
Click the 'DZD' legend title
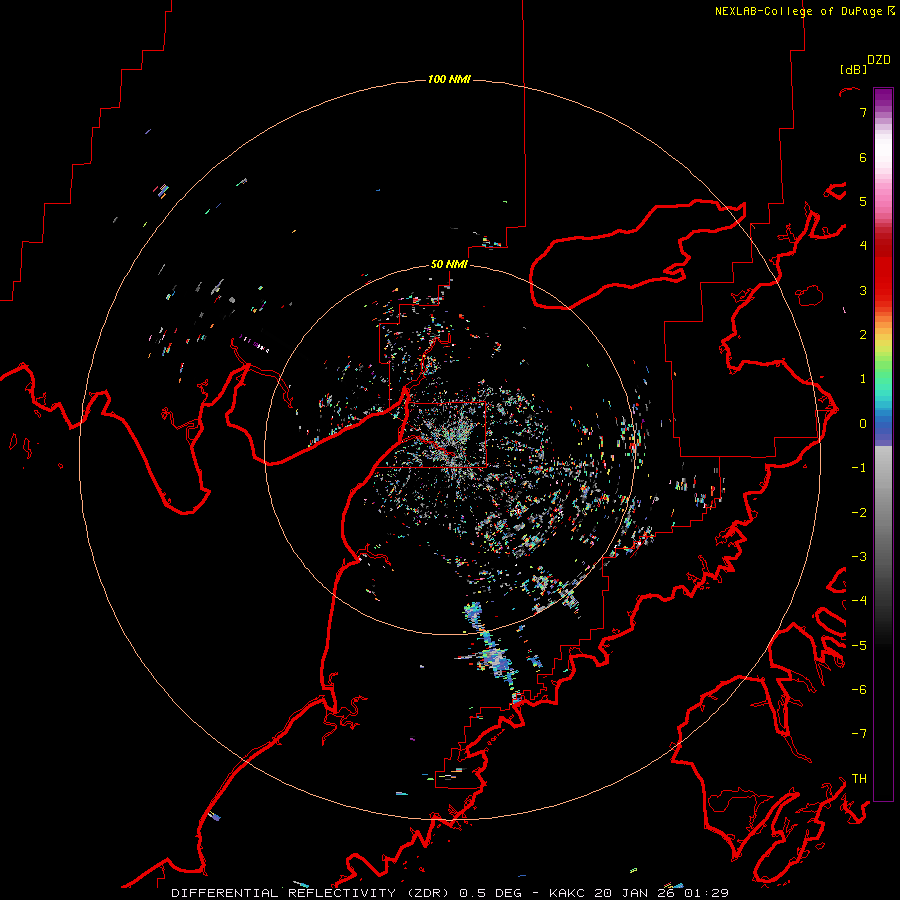(x=879, y=60)
